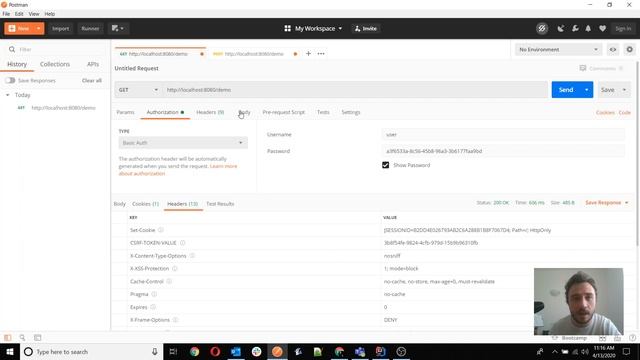This screenshot has width=640, height=360.
Task: Open the Postman console icon
Action: click(38, 338)
